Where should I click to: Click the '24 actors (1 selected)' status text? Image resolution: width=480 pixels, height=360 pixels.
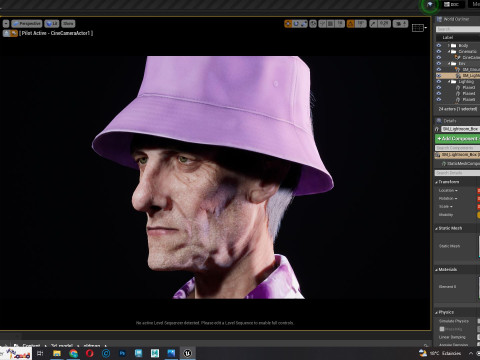pos(458,109)
